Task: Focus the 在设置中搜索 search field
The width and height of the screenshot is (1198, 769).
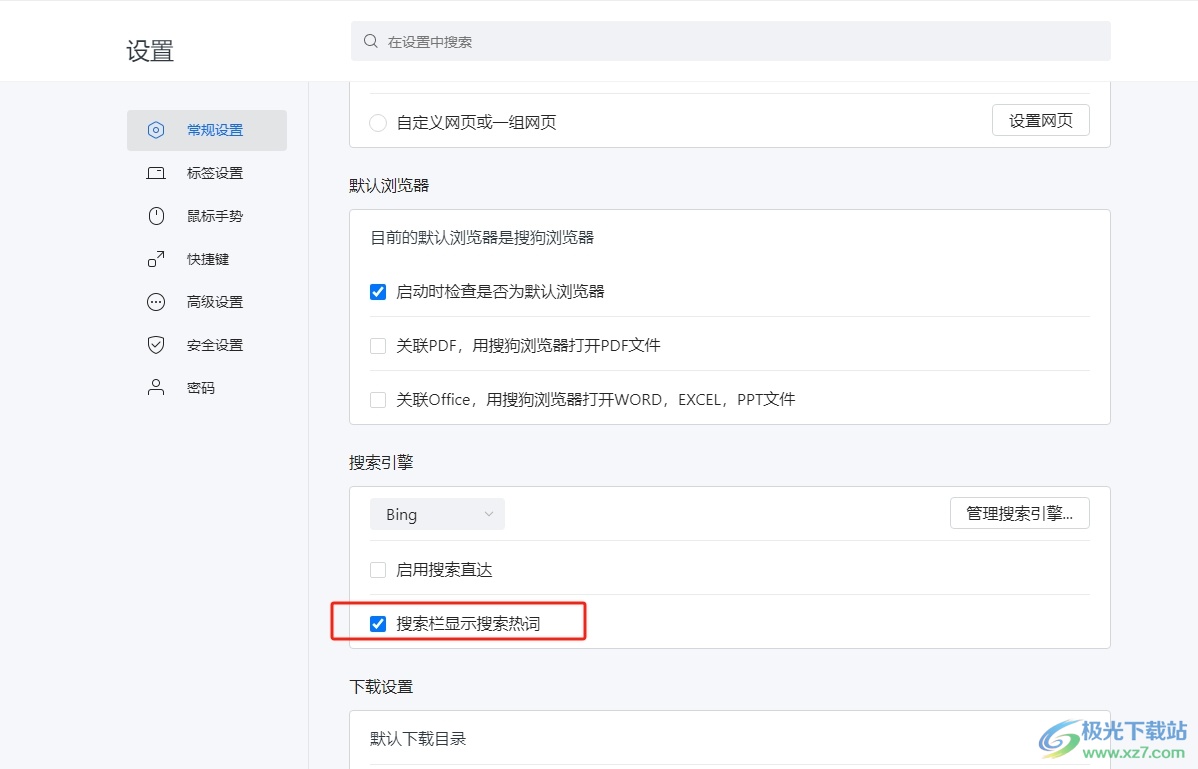Action: pyautogui.click(x=730, y=41)
